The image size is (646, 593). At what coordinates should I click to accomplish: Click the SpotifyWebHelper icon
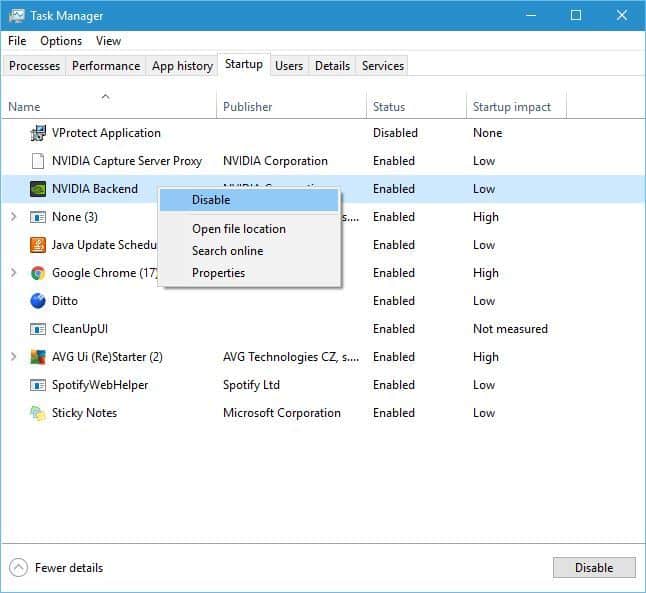tap(38, 385)
